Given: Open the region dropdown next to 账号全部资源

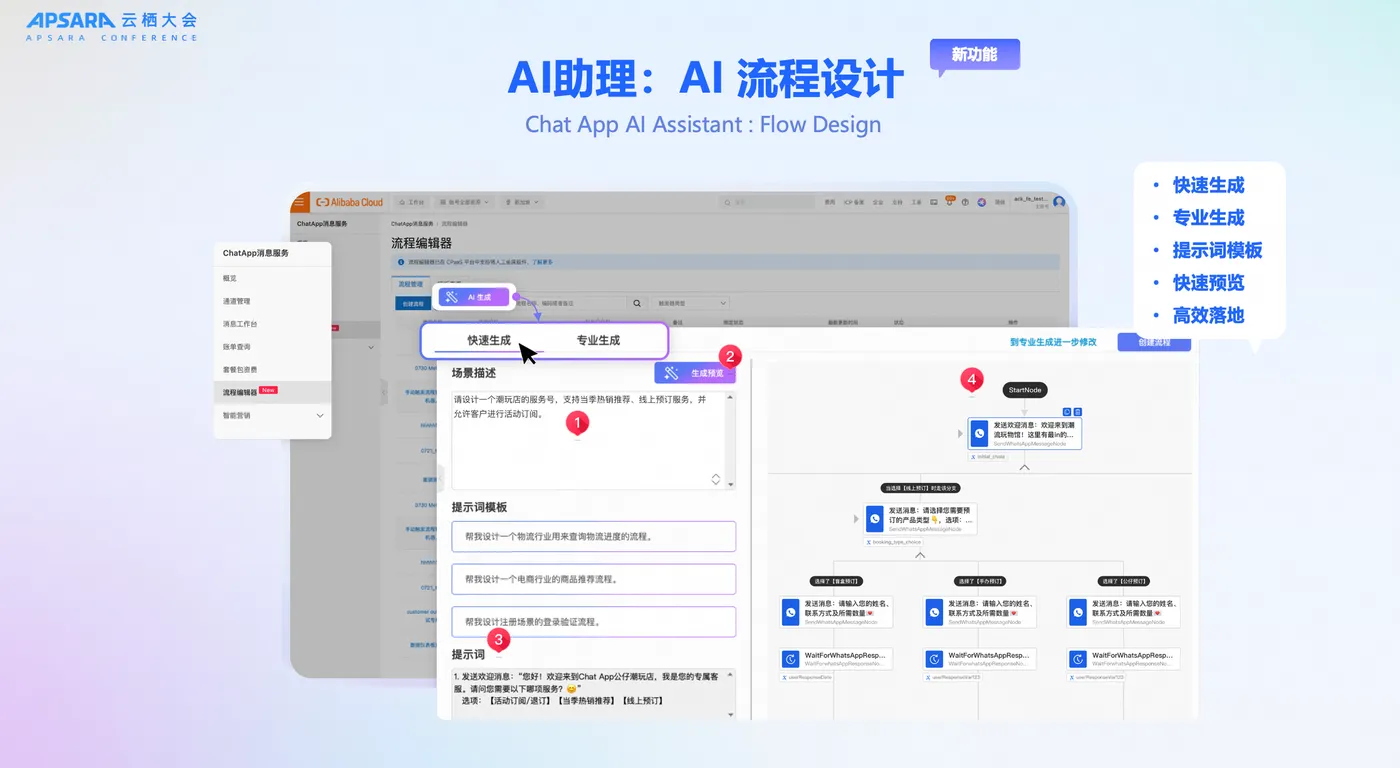Looking at the screenshot, I should tap(523, 202).
